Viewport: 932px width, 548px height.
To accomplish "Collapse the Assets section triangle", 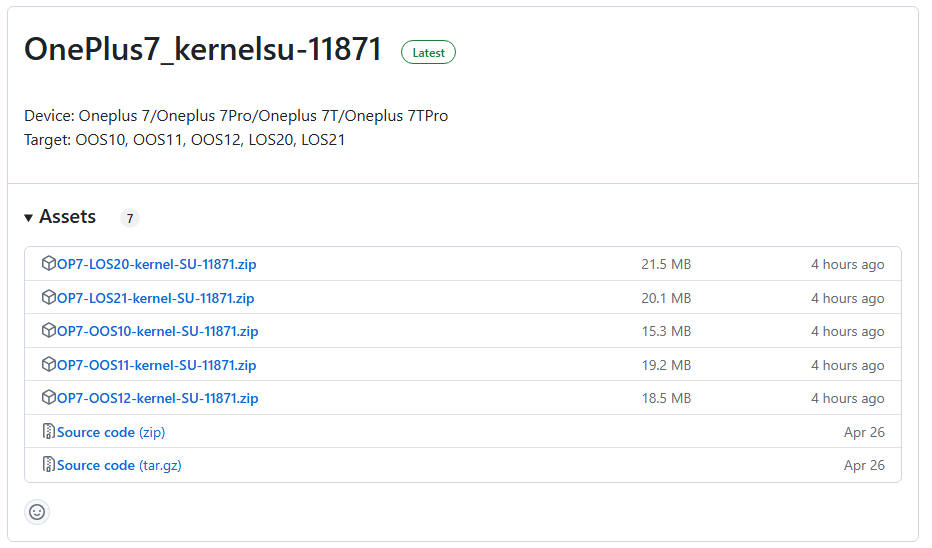I will click(28, 218).
